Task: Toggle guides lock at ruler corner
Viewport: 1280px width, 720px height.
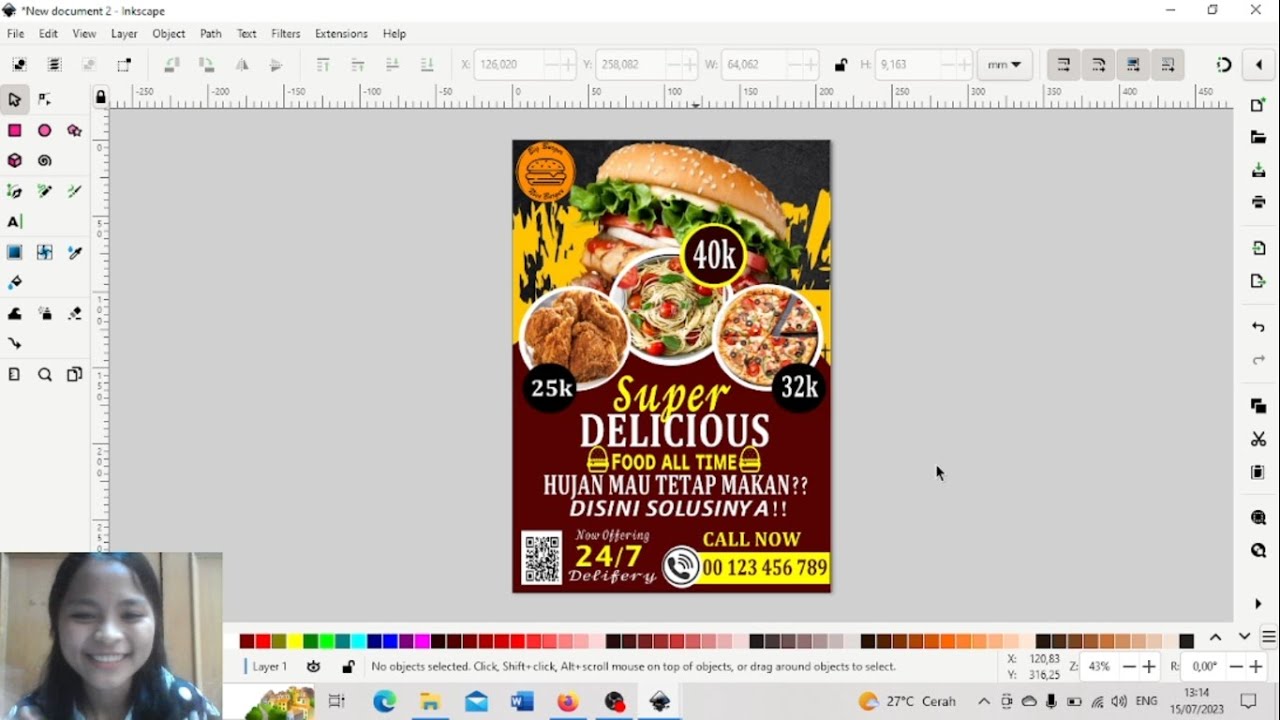Action: tap(100, 97)
